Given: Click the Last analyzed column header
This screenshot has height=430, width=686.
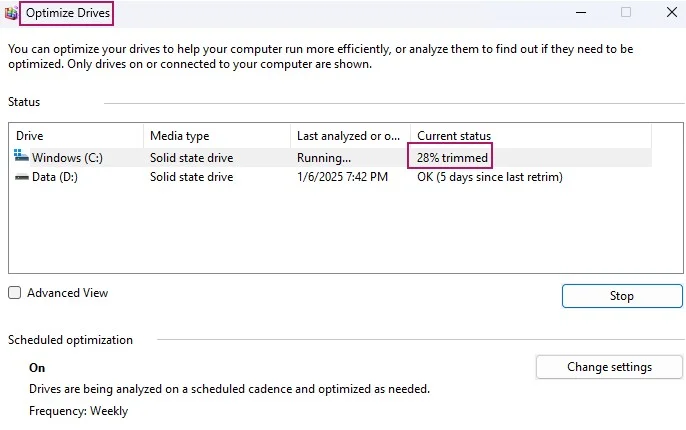Looking at the screenshot, I should point(348,136).
